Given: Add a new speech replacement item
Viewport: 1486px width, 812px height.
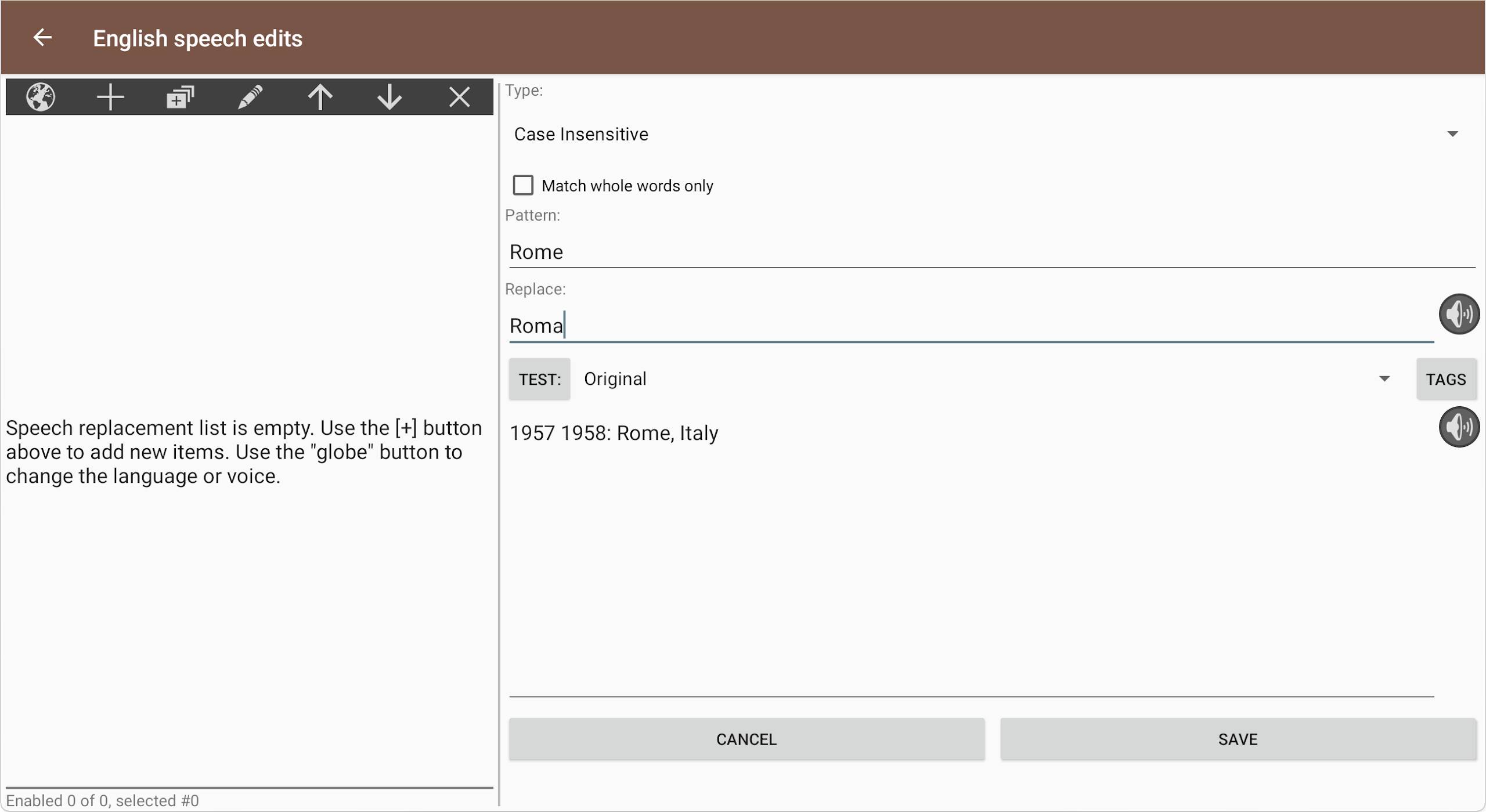Looking at the screenshot, I should click(110, 96).
